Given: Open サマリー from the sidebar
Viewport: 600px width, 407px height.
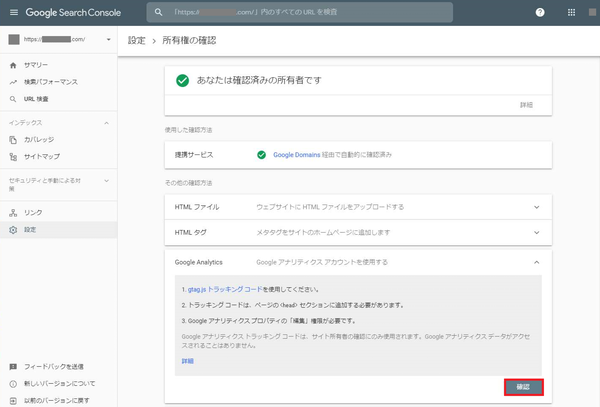Looking at the screenshot, I should click(35, 63).
